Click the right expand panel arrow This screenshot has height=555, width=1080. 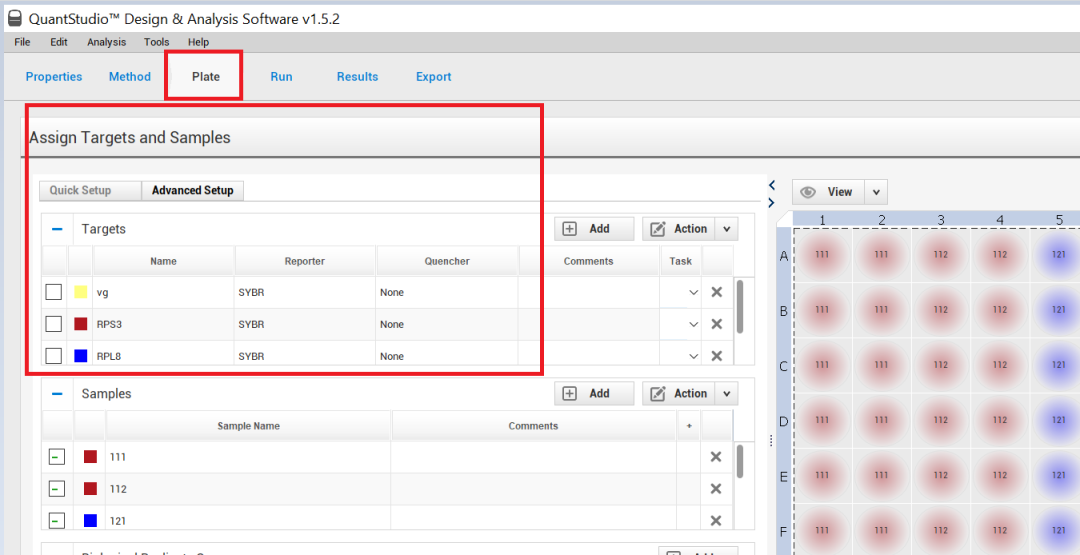(772, 202)
